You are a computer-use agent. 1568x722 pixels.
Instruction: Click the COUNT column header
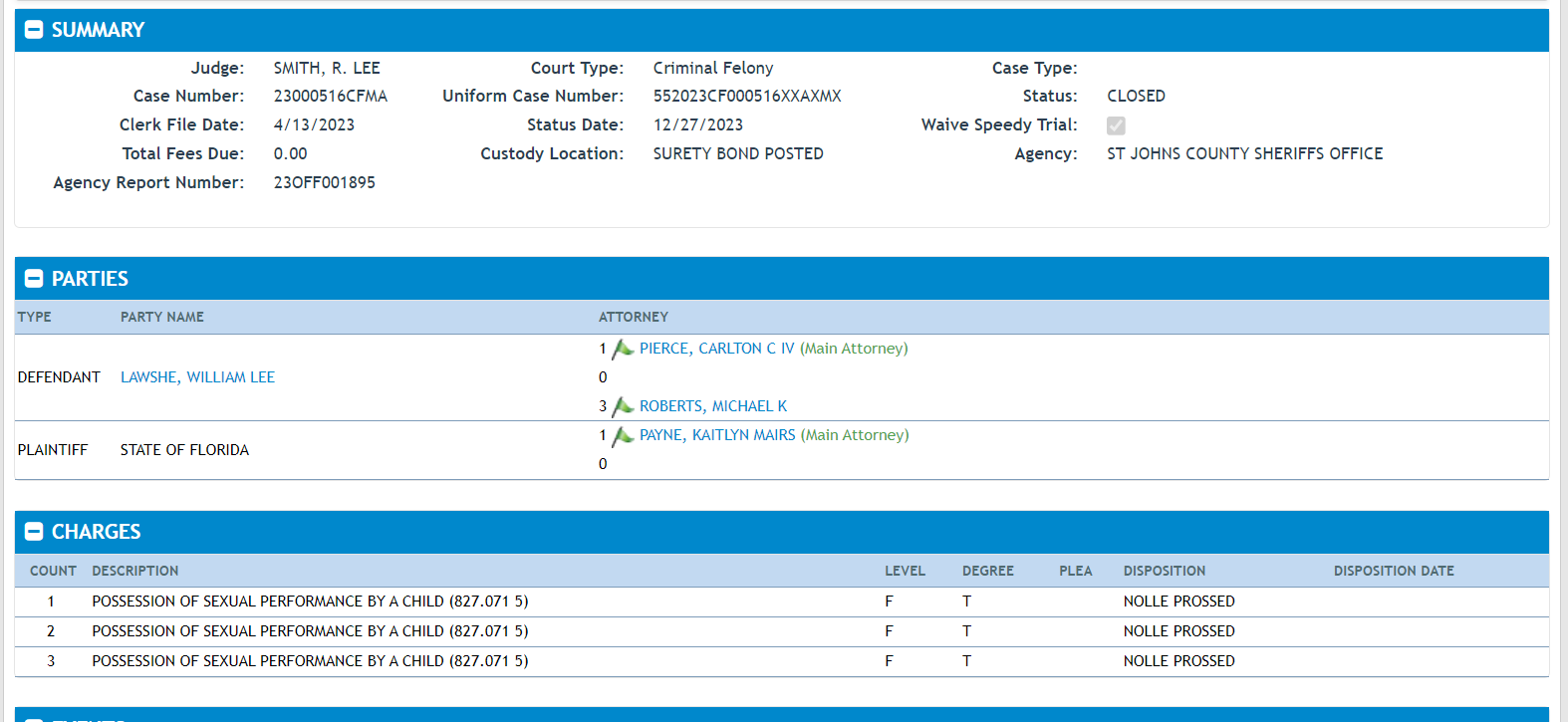coord(53,572)
